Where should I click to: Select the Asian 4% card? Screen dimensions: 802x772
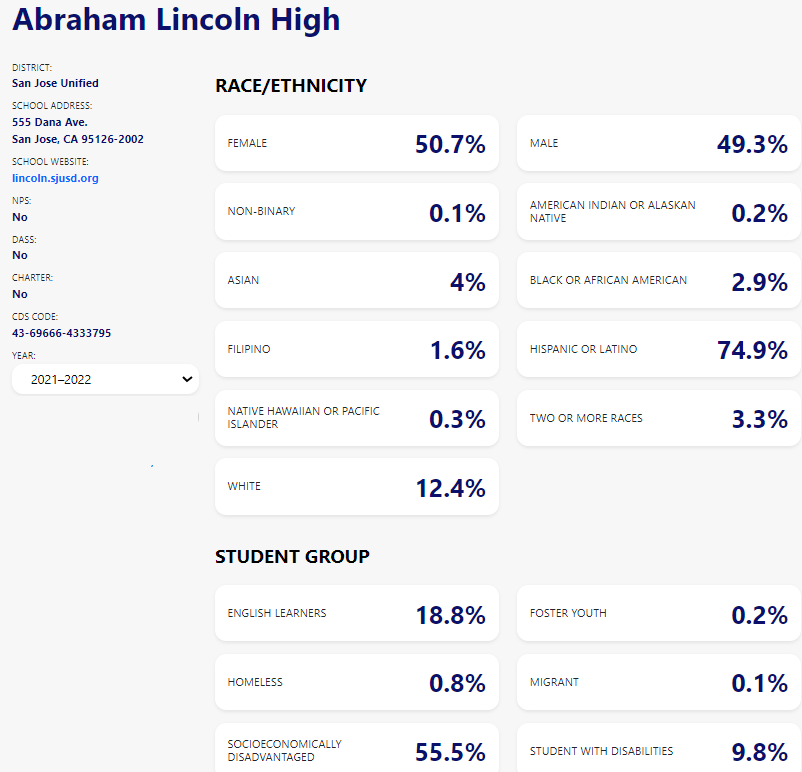point(356,281)
